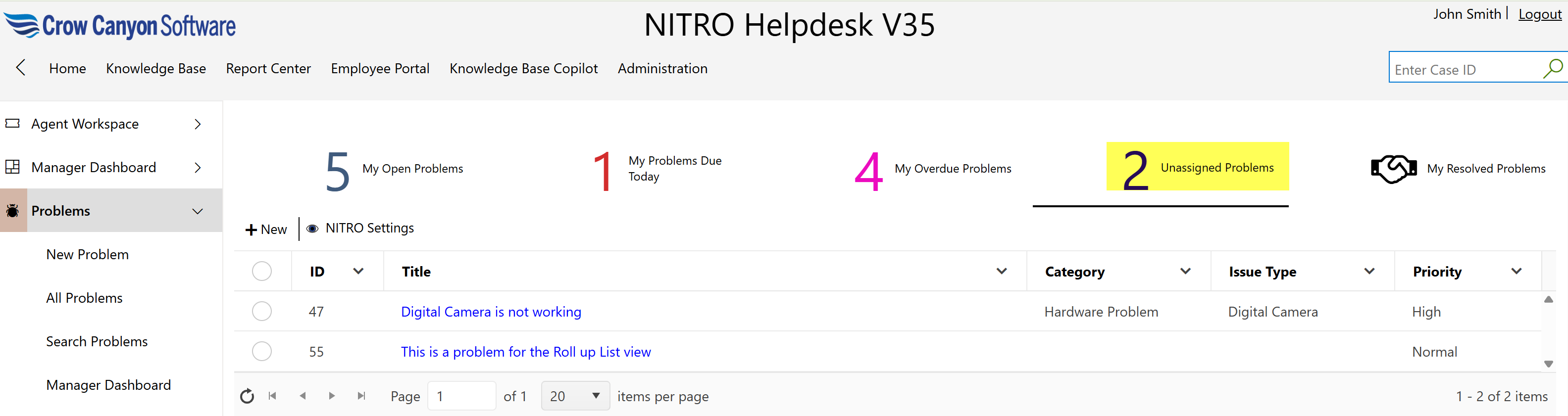This screenshot has height=416, width=1568.
Task: Click the NITRO Settings eye icon
Action: 312,229
